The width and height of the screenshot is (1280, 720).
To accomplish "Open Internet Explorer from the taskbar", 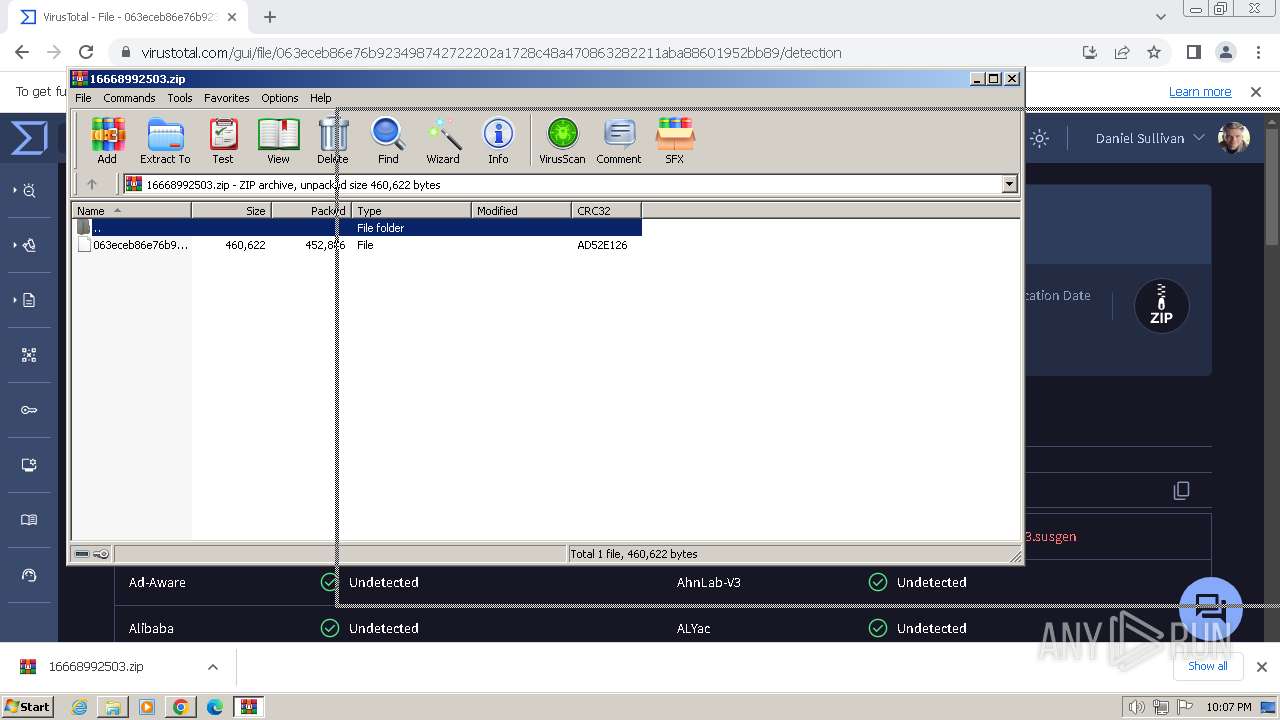I will click(79, 707).
